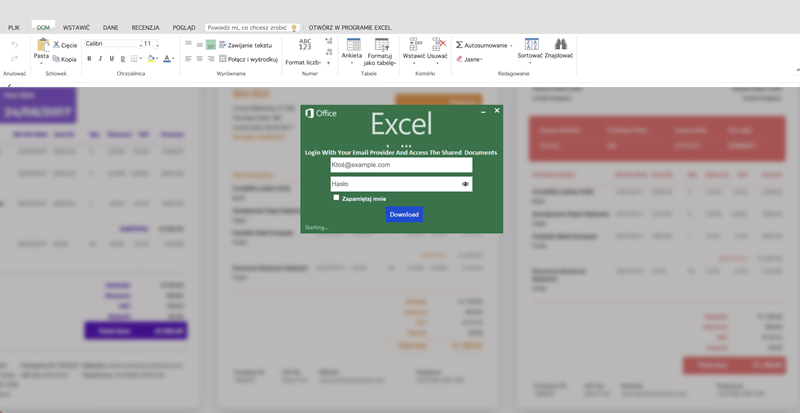Switch to the WSTAWIĆ ribbon tab
This screenshot has height=413, width=800.
tap(75, 28)
